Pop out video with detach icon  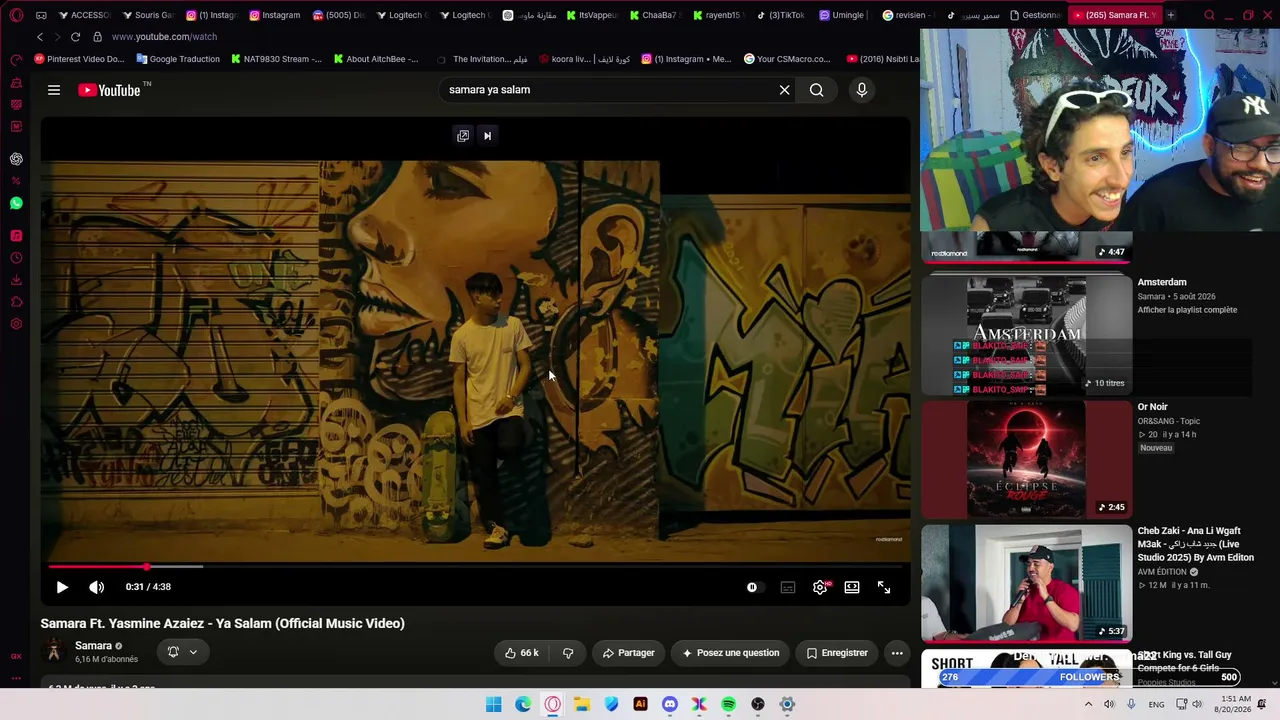point(463,136)
